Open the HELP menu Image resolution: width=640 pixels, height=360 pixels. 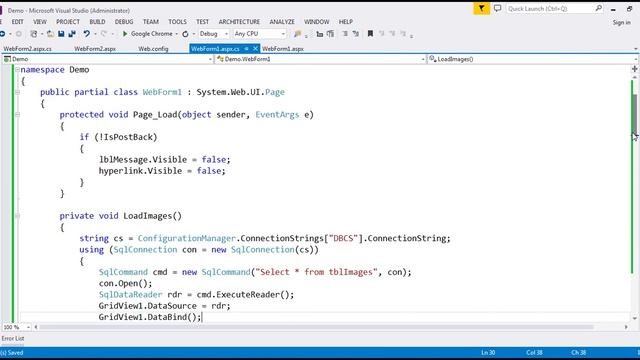point(346,22)
